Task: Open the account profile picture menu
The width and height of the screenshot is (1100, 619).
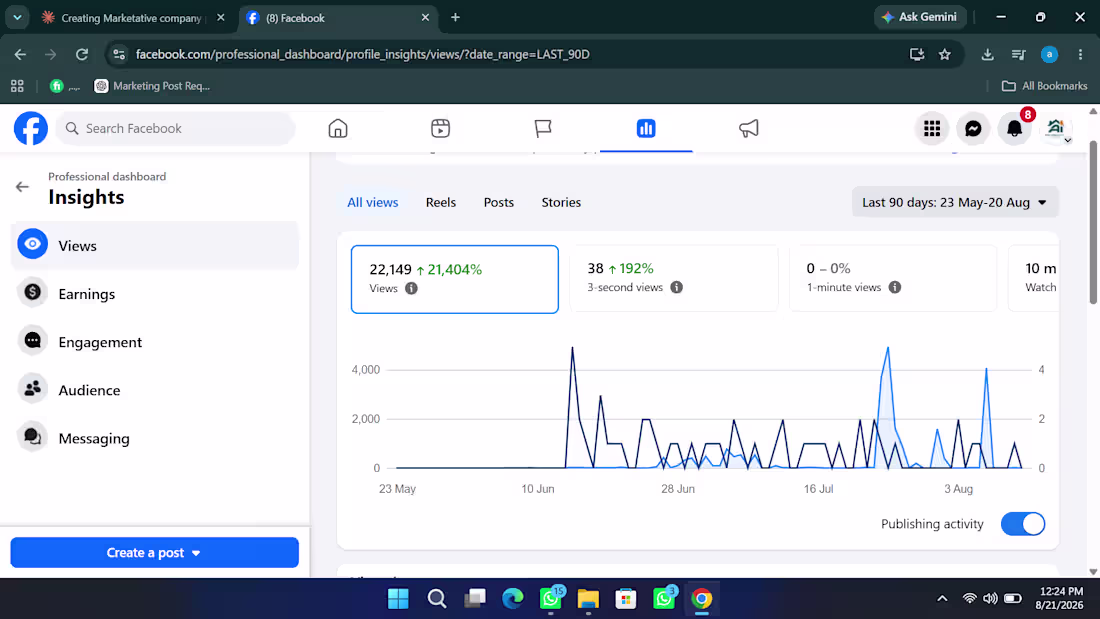Action: [x=1056, y=128]
